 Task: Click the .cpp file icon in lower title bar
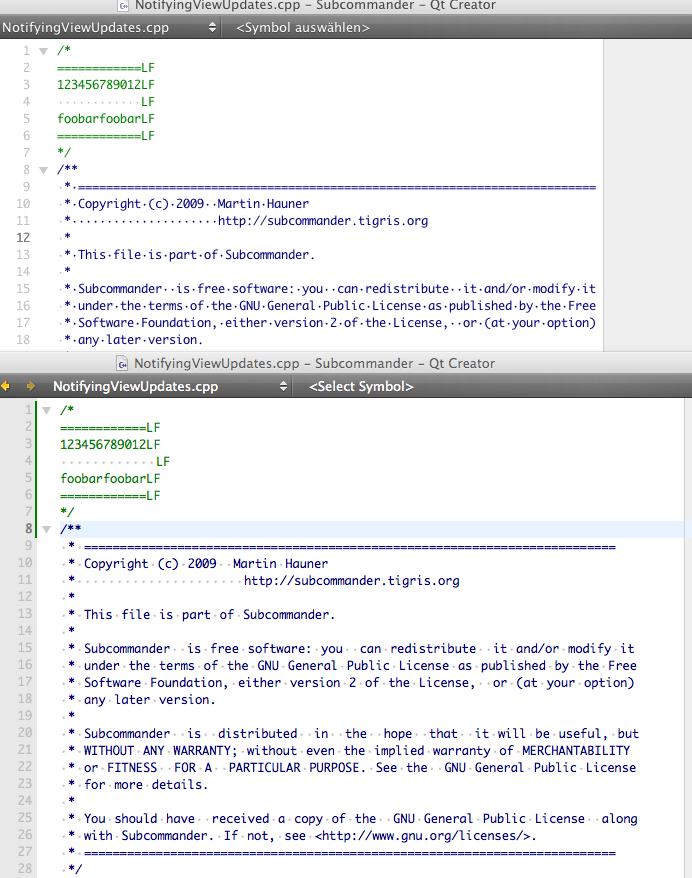121,364
